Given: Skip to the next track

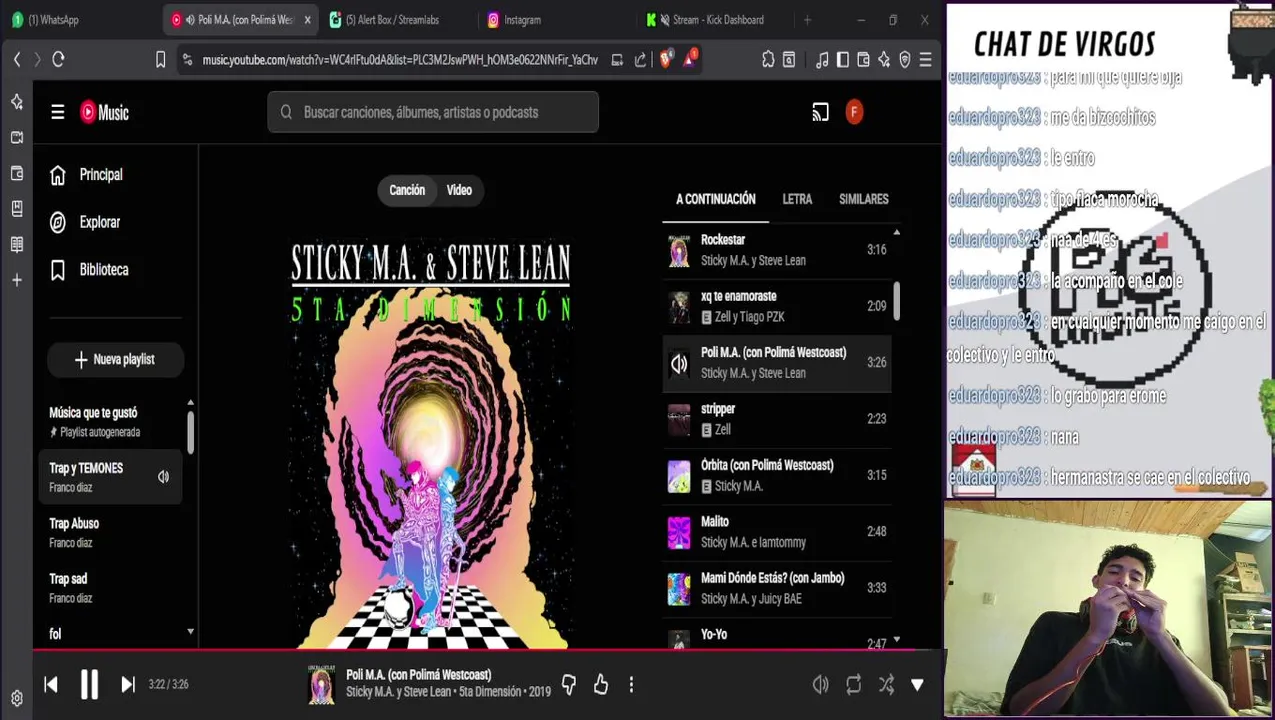Looking at the screenshot, I should 128,684.
